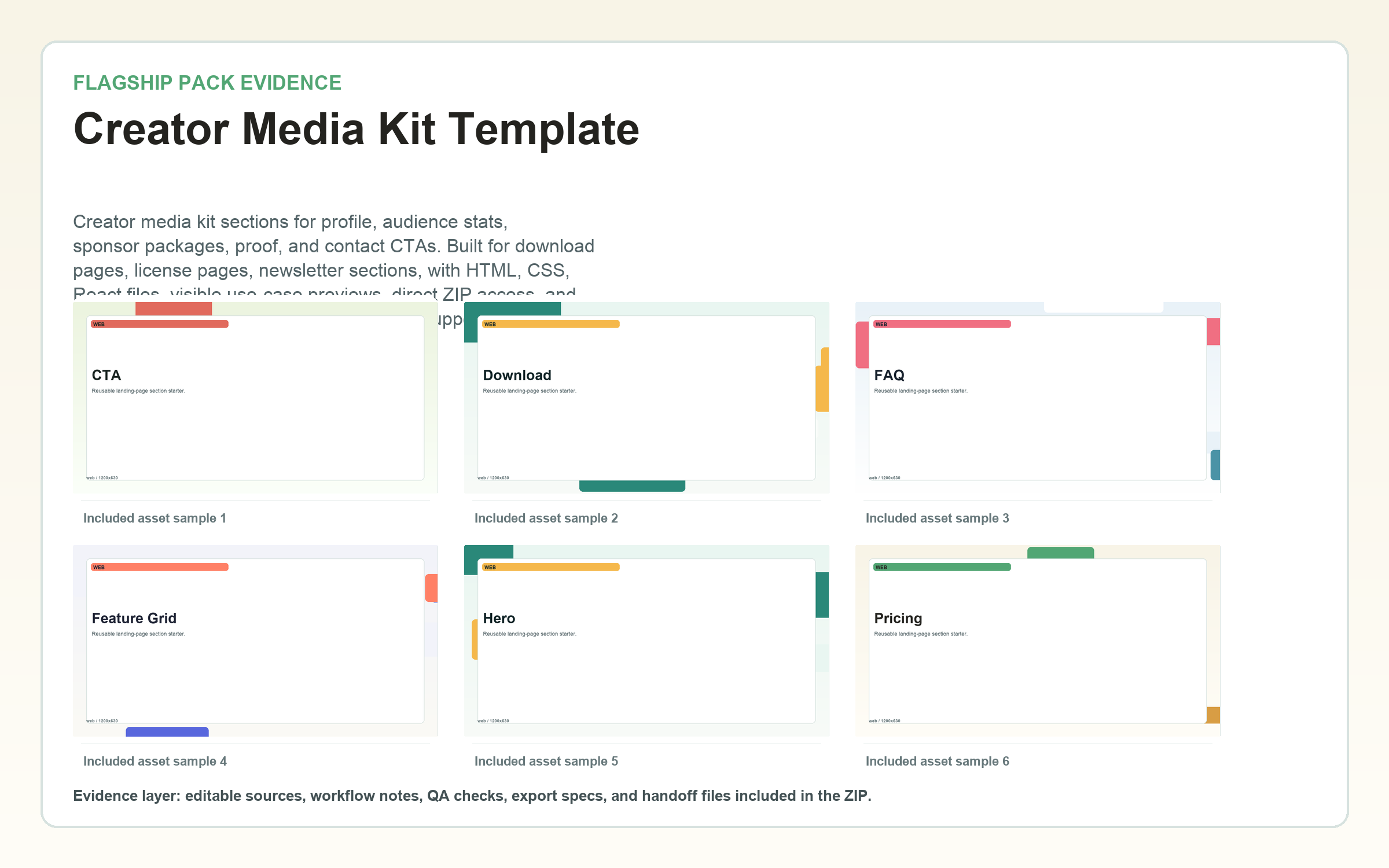The height and width of the screenshot is (868, 1389).
Task: Click the yellow WEB tag bar in Hero card
Action: click(551, 567)
